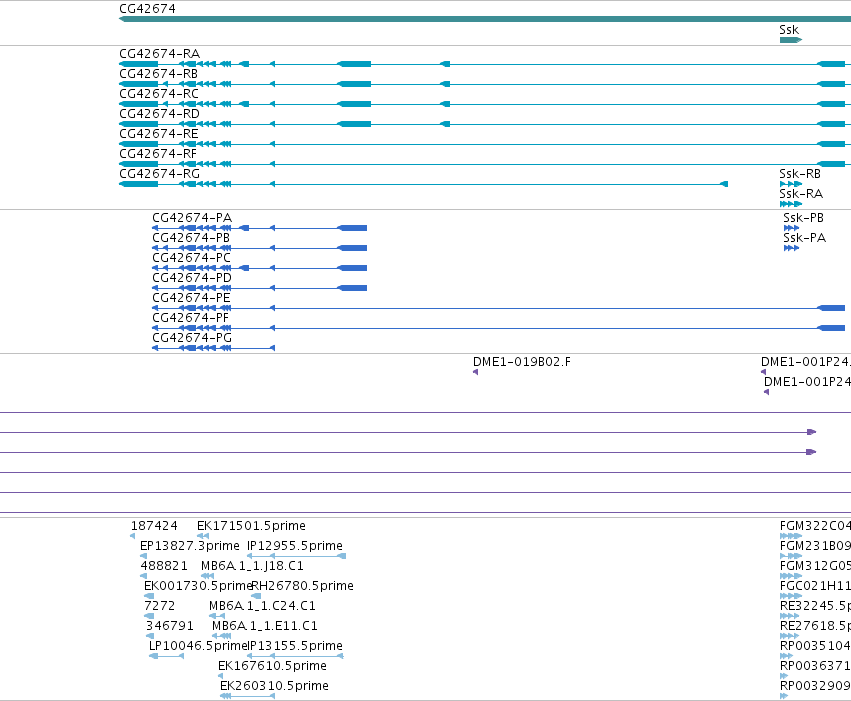Viewport: 851px width, 701px height.
Task: Select protein CG42674-PC label
Action: coord(192,258)
